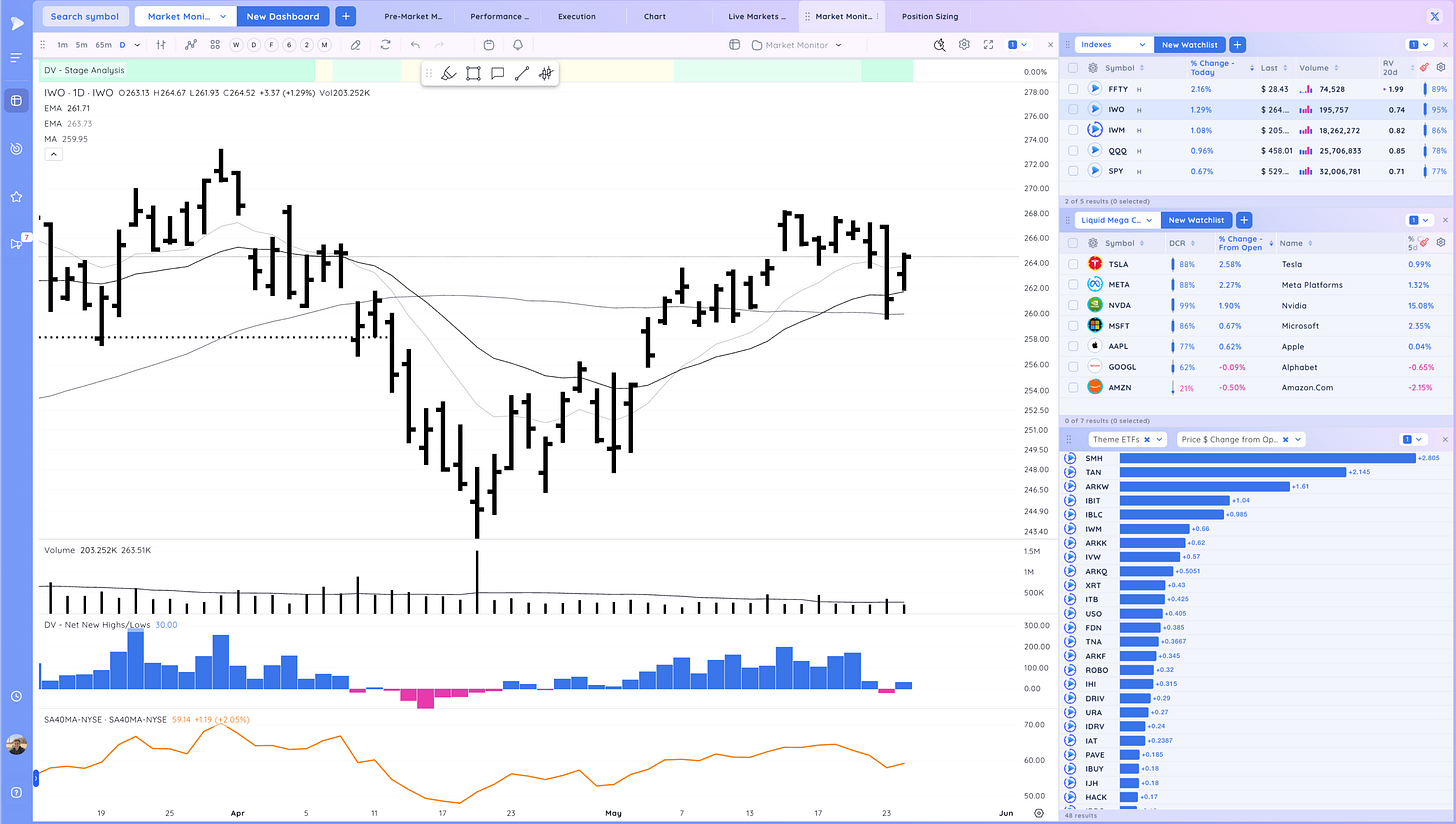Tick the IWM row checkbox

(1073, 130)
